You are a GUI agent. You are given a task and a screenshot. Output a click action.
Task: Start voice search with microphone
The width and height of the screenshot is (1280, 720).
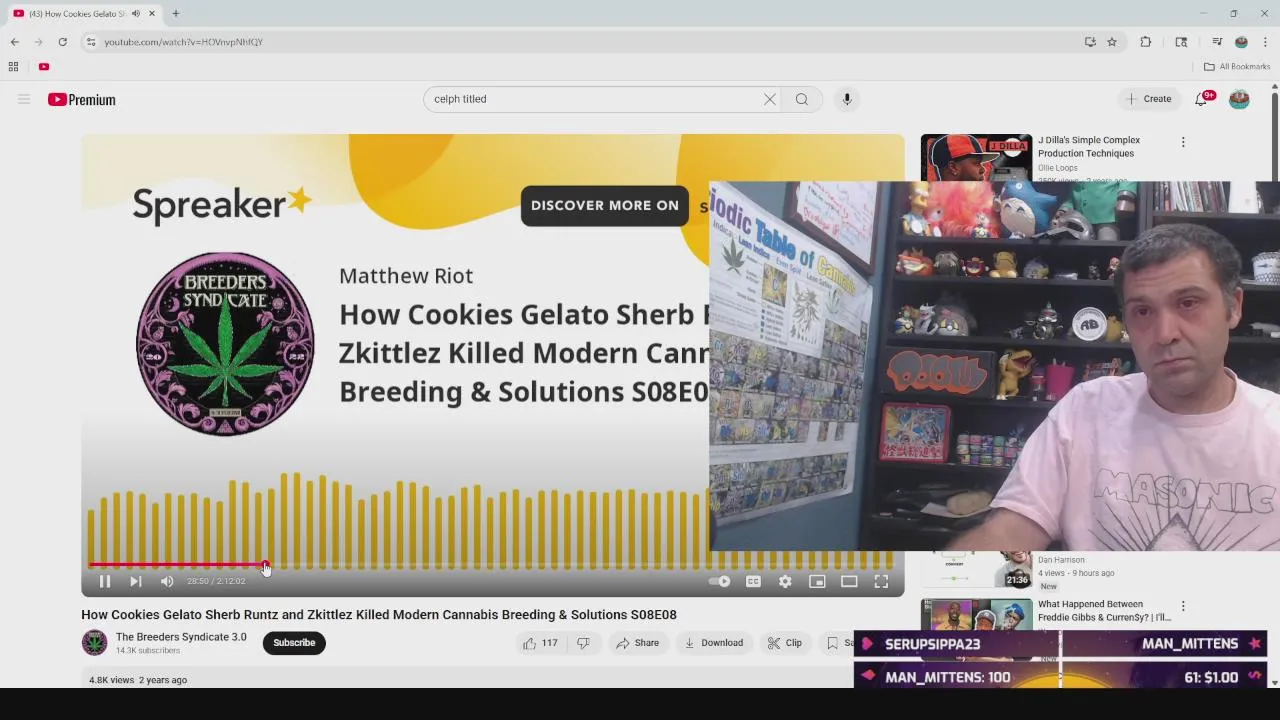coord(847,99)
